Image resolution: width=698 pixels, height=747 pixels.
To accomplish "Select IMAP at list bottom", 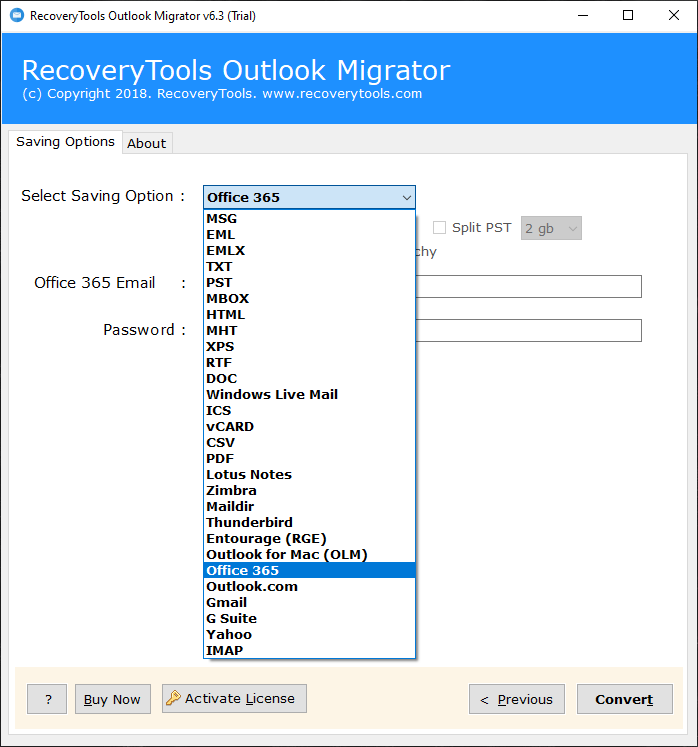I will click(309, 650).
